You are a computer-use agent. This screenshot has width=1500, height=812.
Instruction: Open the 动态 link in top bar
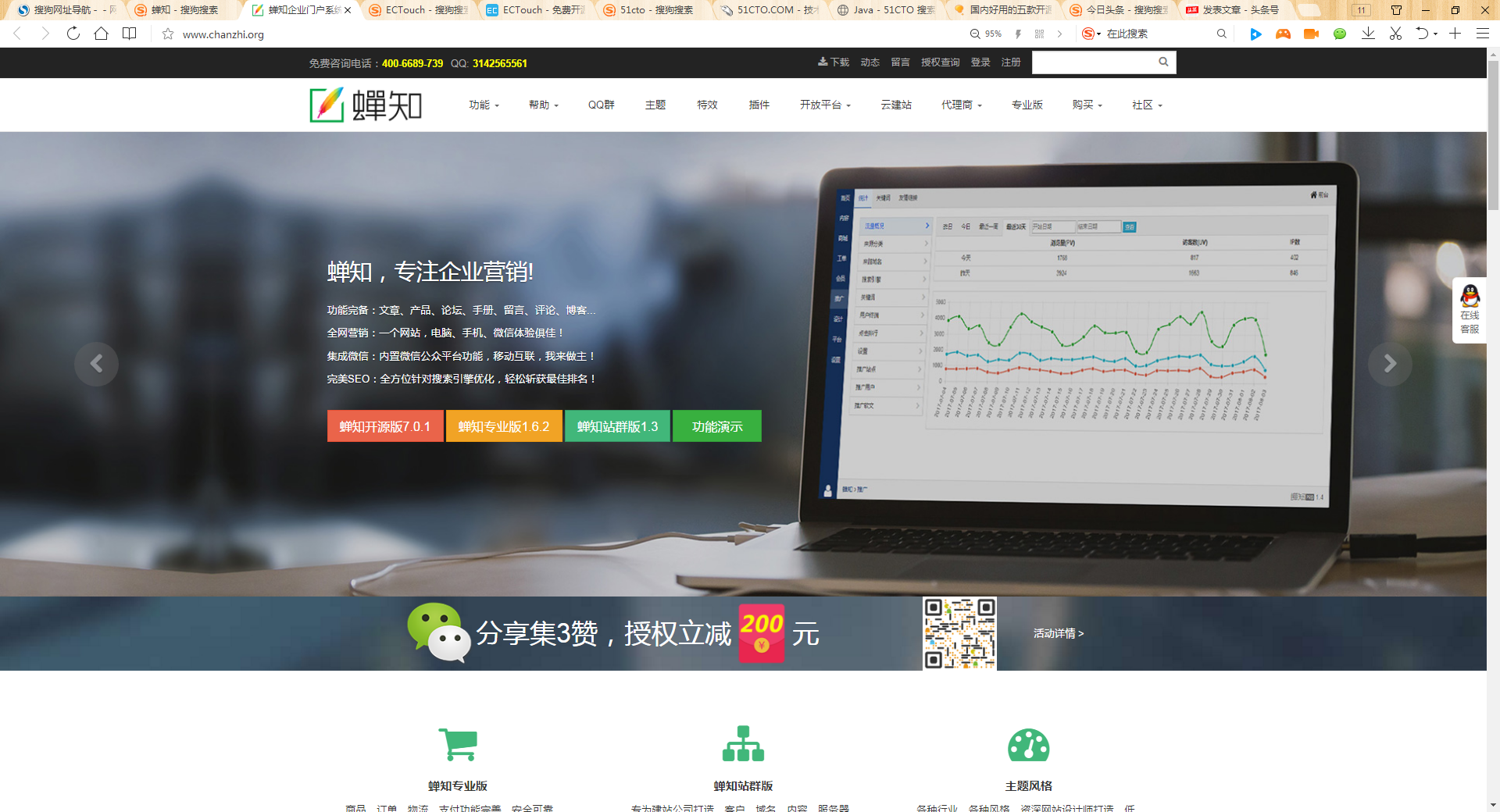[870, 62]
